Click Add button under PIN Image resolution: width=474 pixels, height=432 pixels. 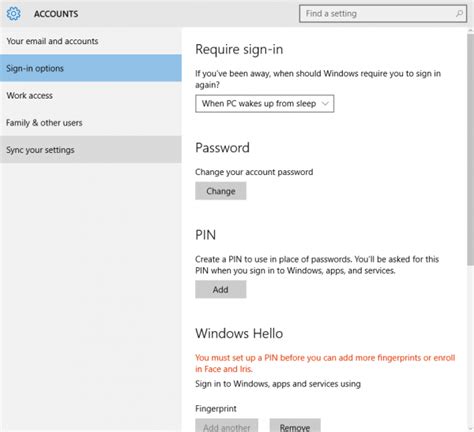coord(221,289)
